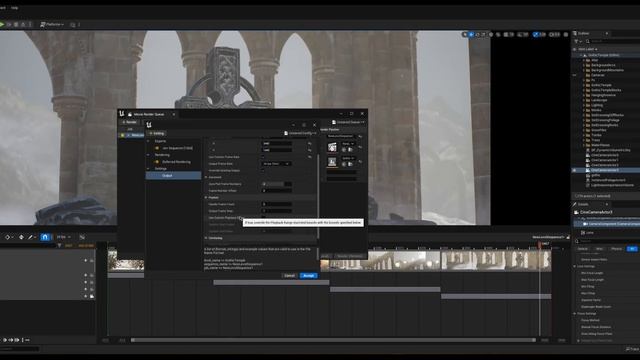
Task: Reset the X resolution value to default
Action: [x=310, y=143]
